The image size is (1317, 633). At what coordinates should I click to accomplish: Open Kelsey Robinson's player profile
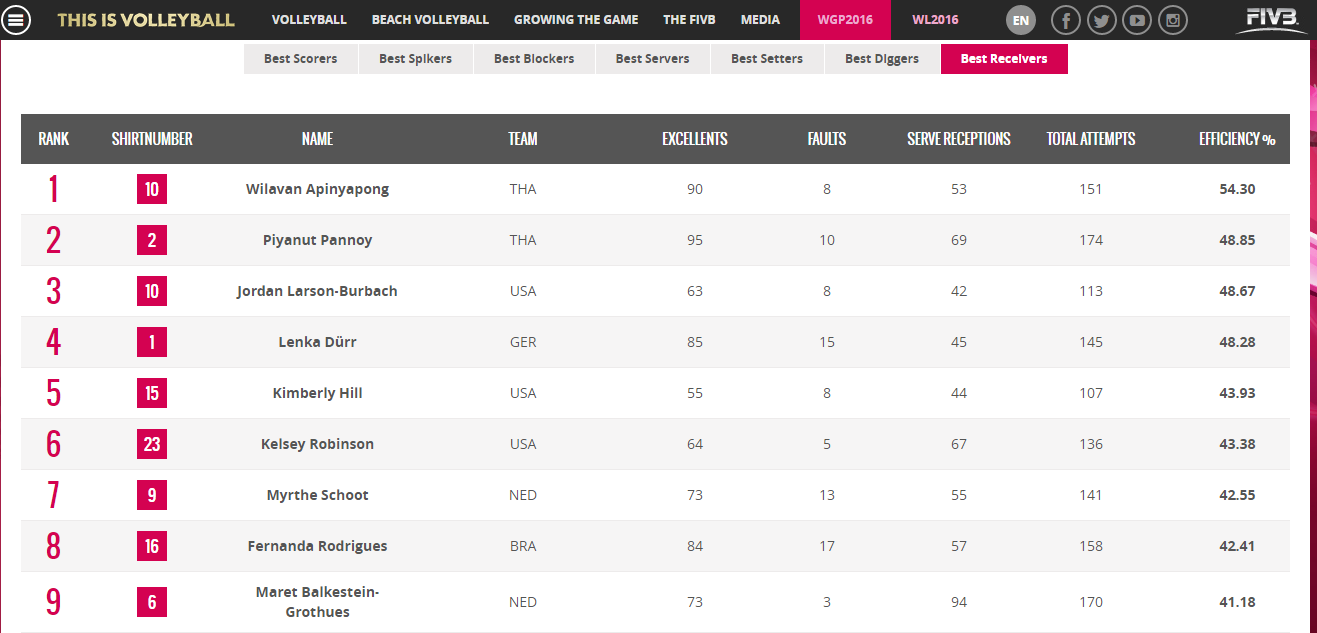(317, 444)
